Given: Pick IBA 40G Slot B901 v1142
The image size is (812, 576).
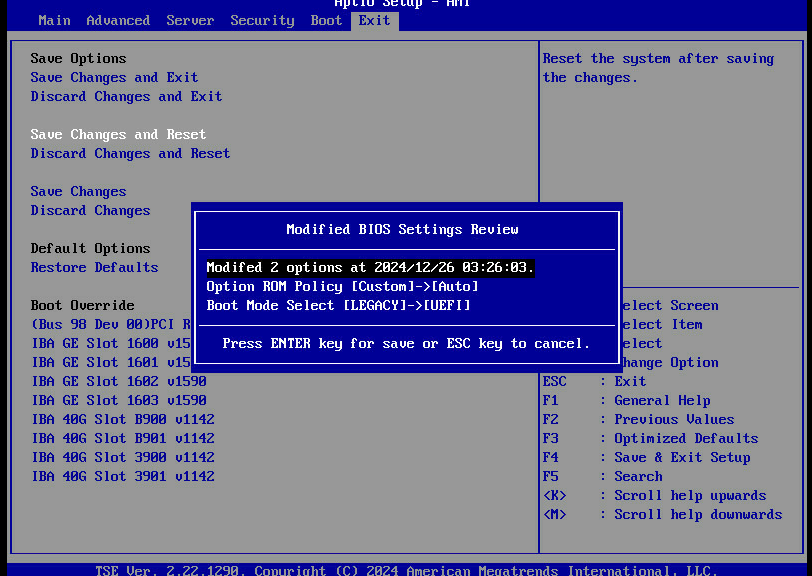Looking at the screenshot, I should pos(123,438).
